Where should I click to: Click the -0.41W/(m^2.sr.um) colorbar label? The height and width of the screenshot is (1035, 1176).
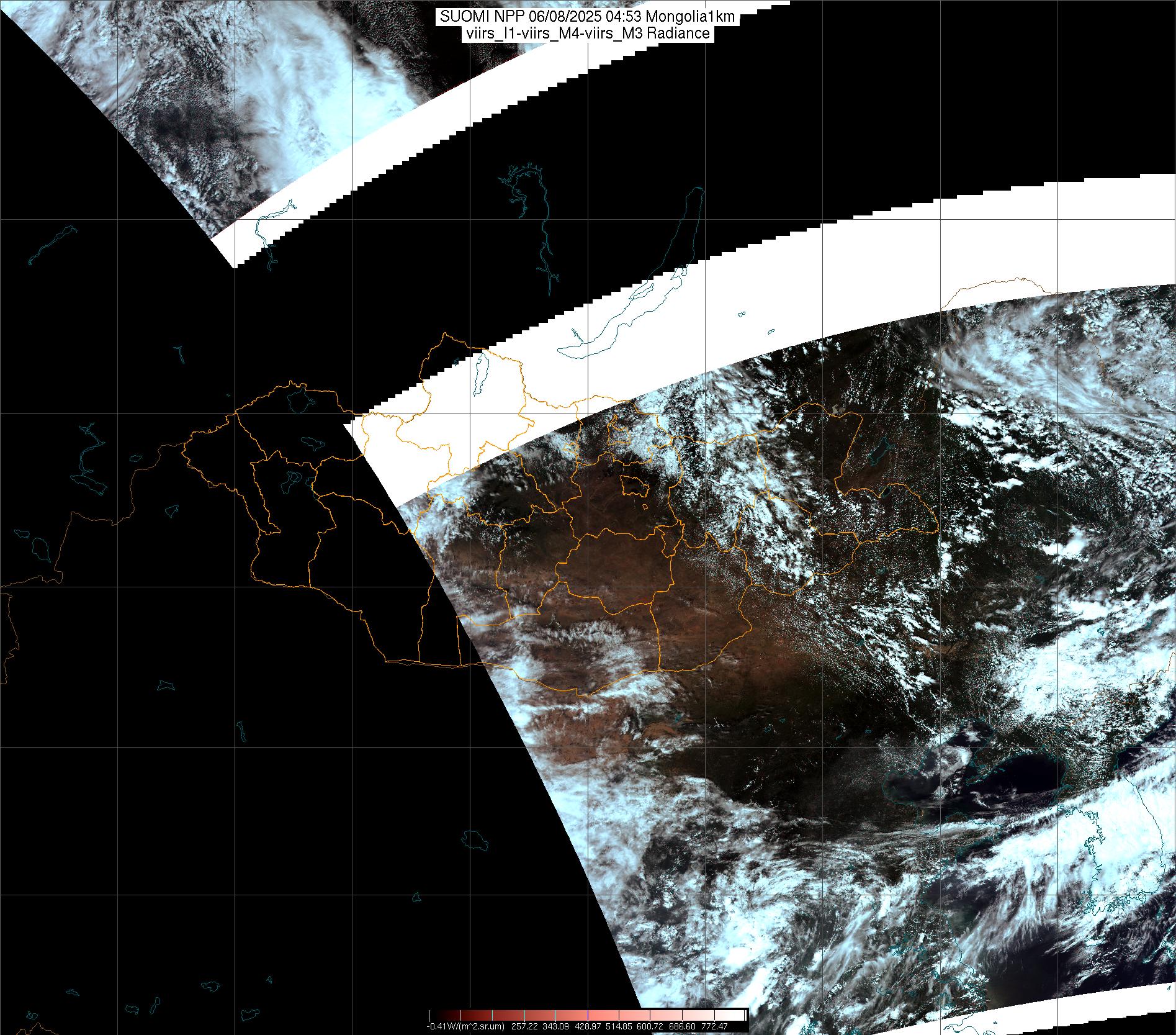[466, 1026]
